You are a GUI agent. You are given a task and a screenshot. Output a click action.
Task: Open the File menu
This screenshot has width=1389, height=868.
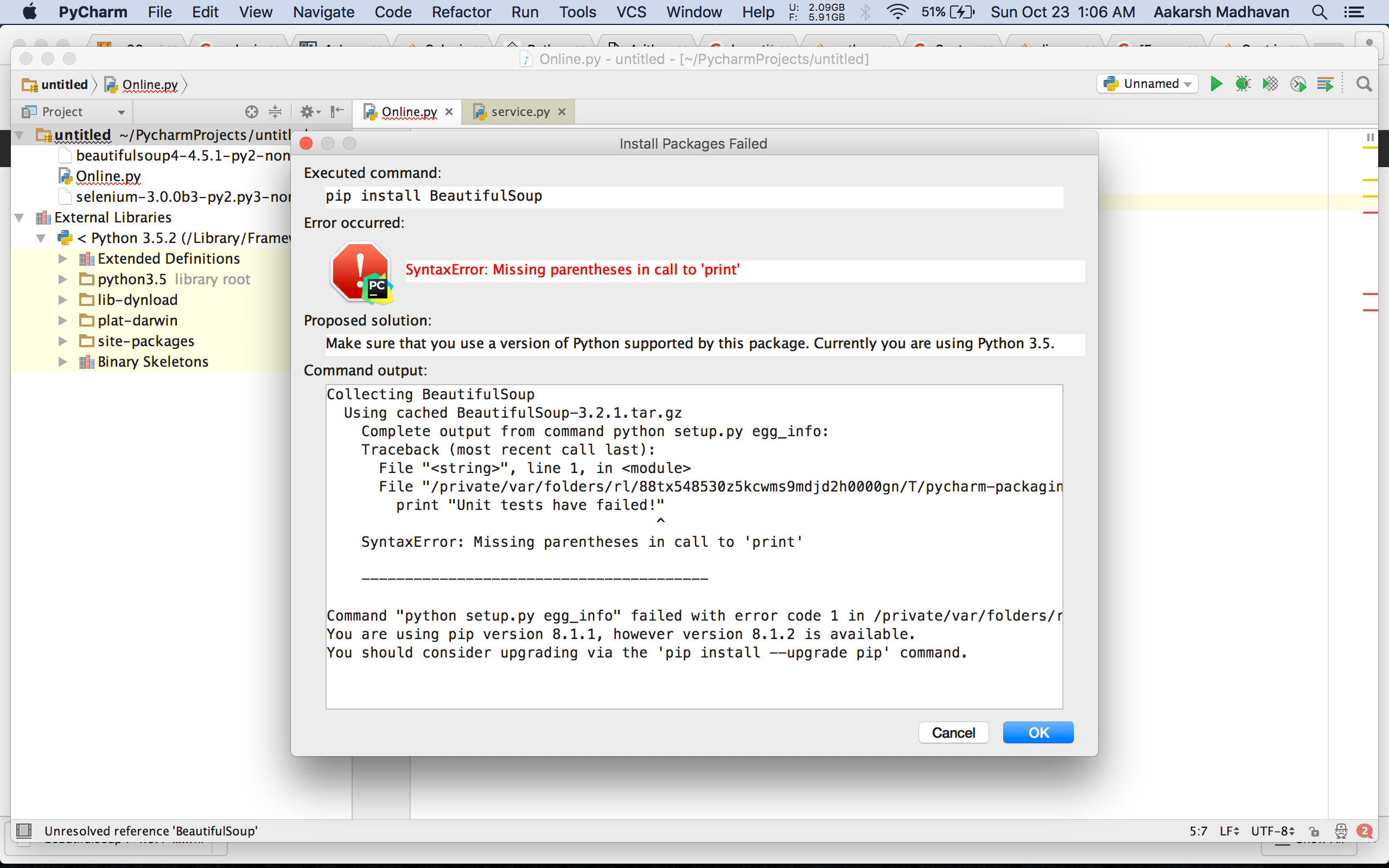(160, 12)
